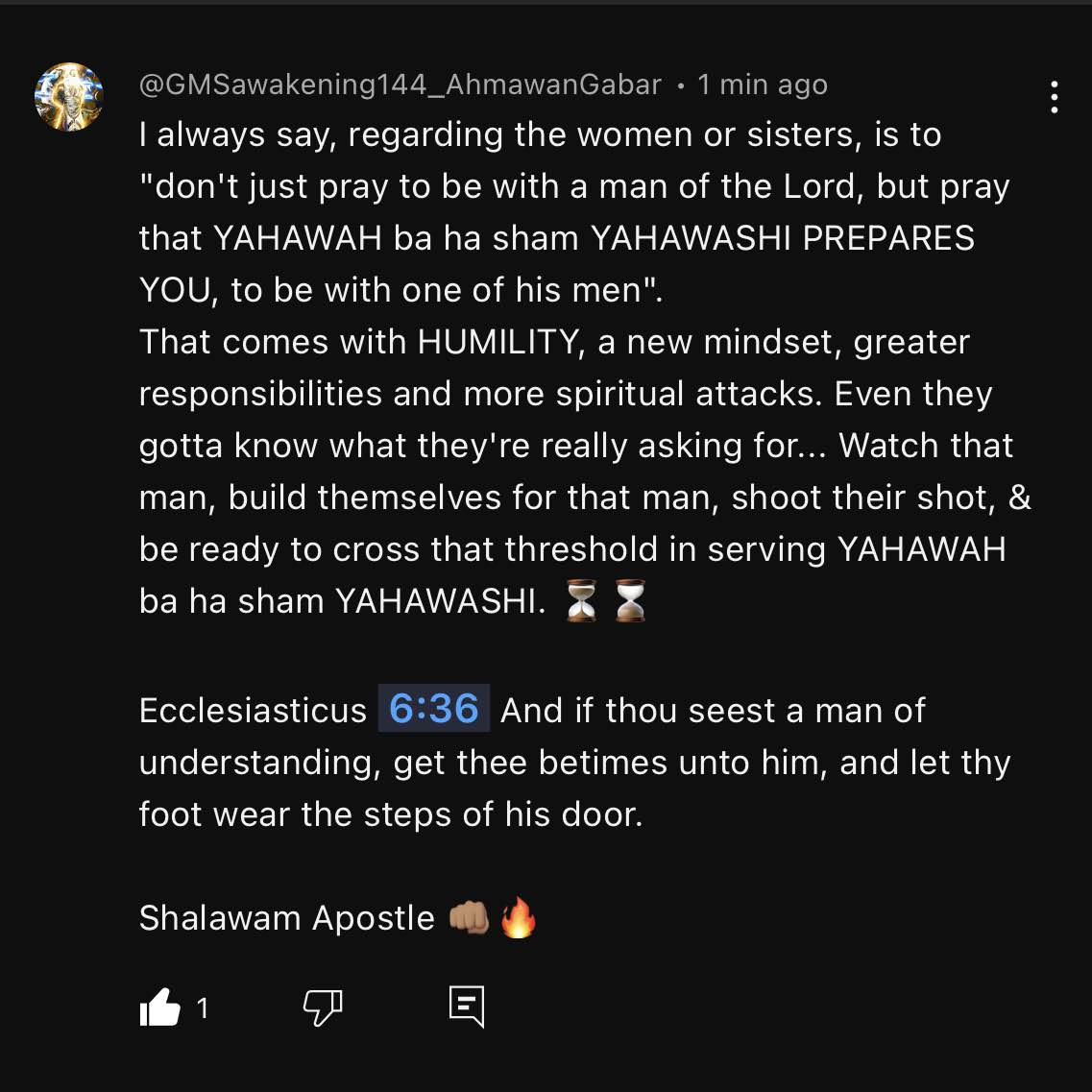This screenshot has height=1092, width=1092.
Task: Open the commenter's round profile avatar
Action: click(x=69, y=97)
